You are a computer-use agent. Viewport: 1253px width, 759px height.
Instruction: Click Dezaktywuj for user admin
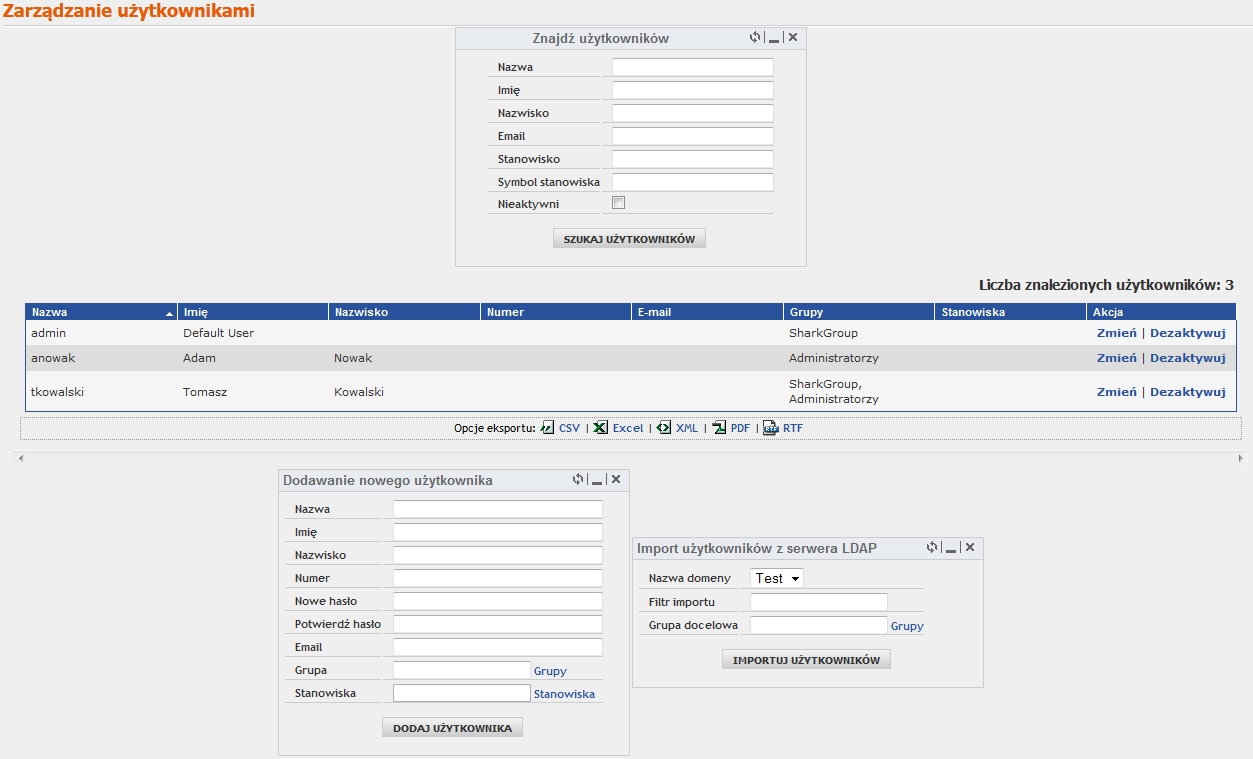click(1187, 333)
